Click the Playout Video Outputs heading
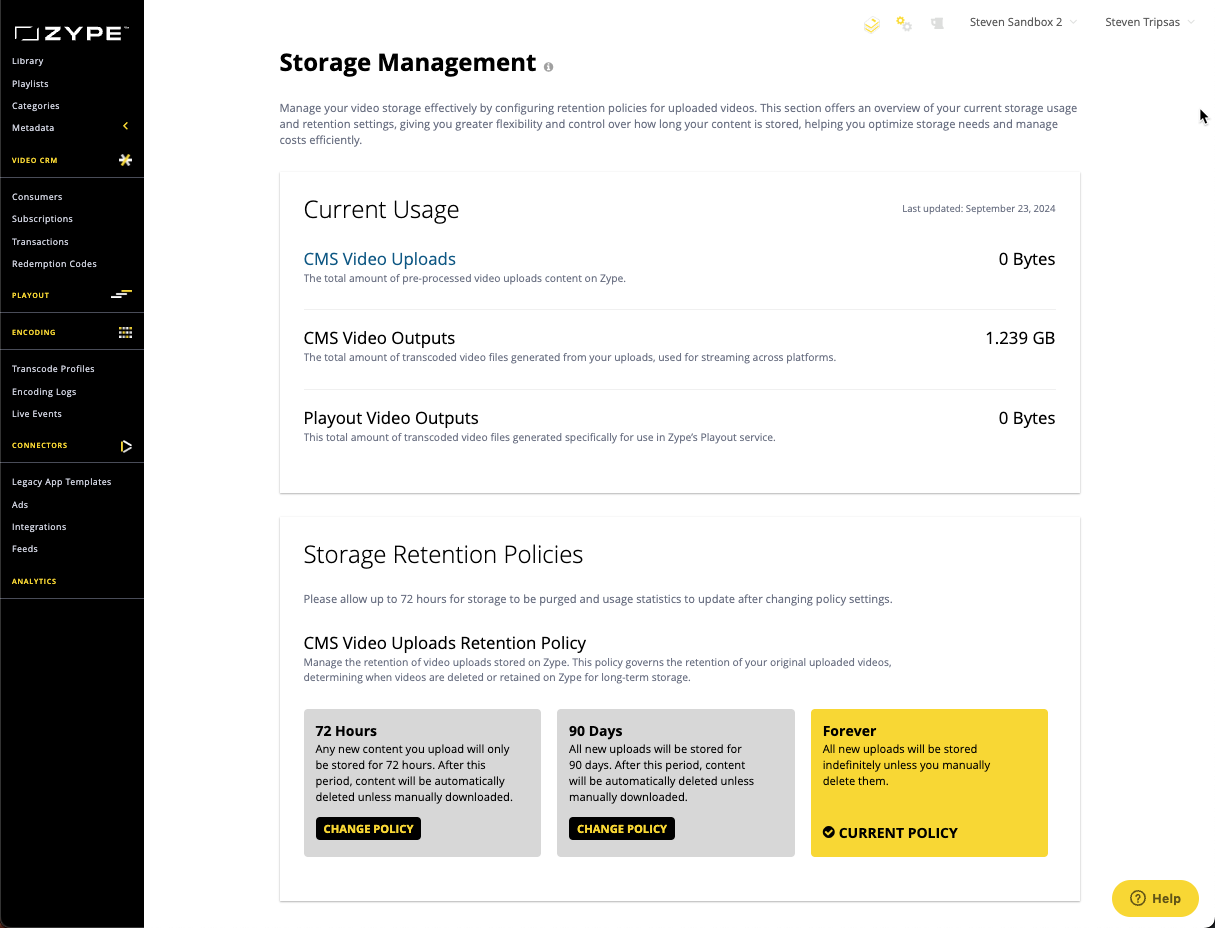 (x=391, y=418)
